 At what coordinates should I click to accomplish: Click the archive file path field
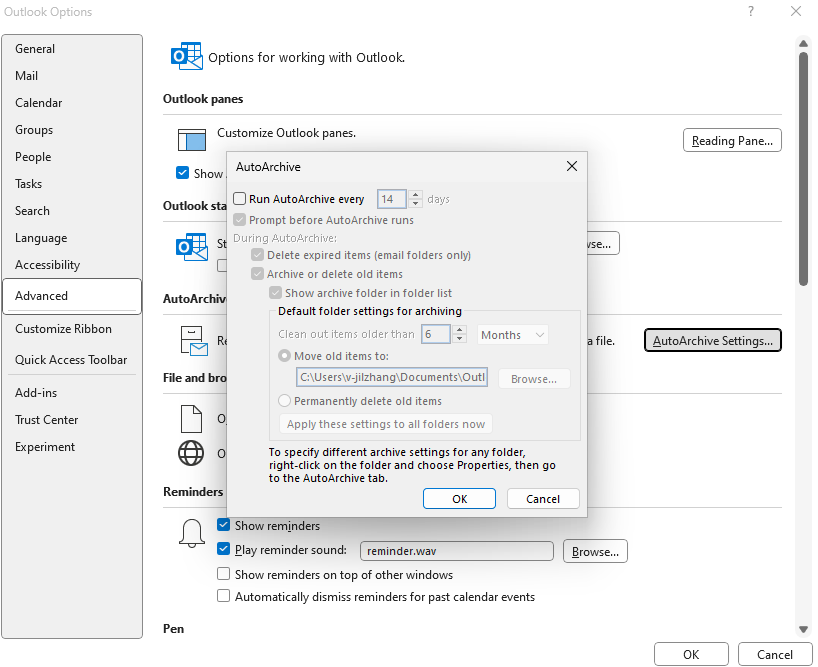click(x=392, y=377)
